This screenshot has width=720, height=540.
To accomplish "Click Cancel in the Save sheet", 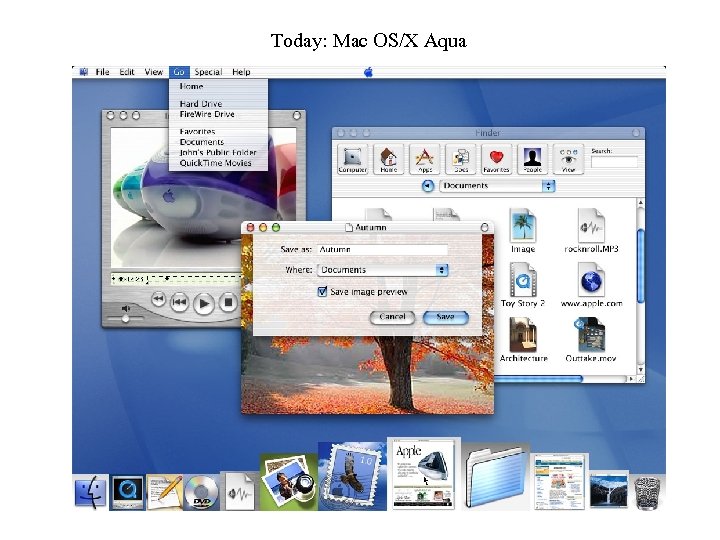I will [x=393, y=317].
